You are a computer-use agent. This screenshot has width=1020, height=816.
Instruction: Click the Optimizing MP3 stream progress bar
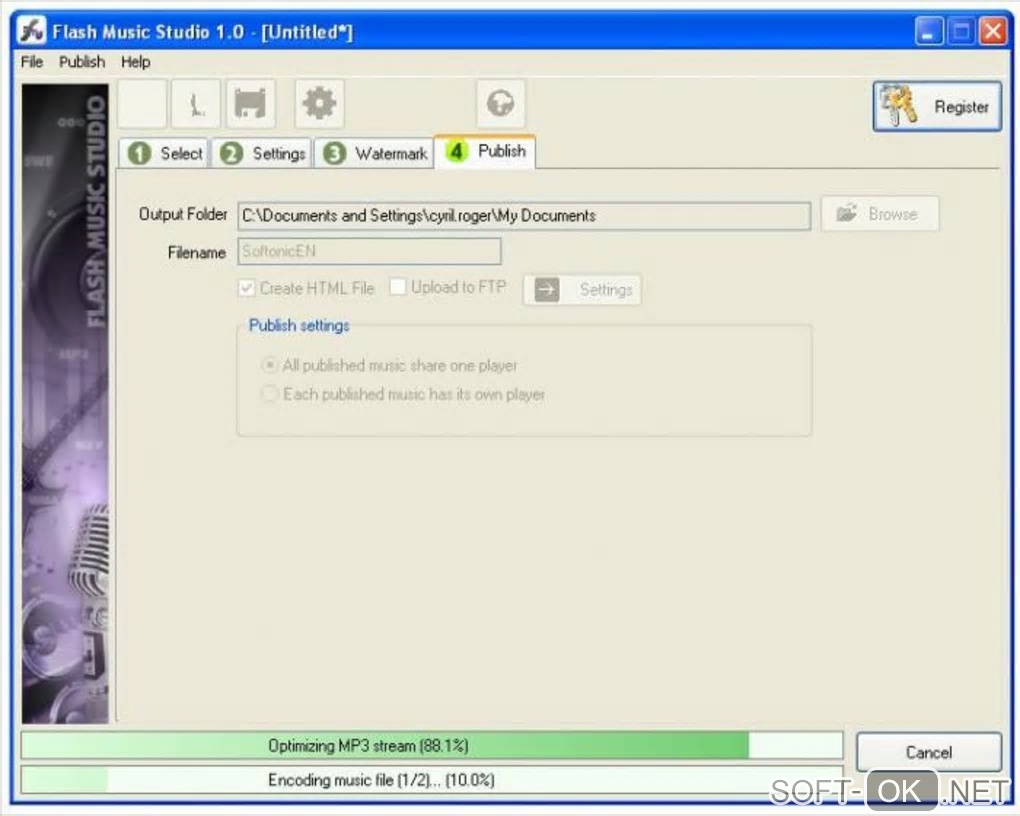[x=432, y=746]
